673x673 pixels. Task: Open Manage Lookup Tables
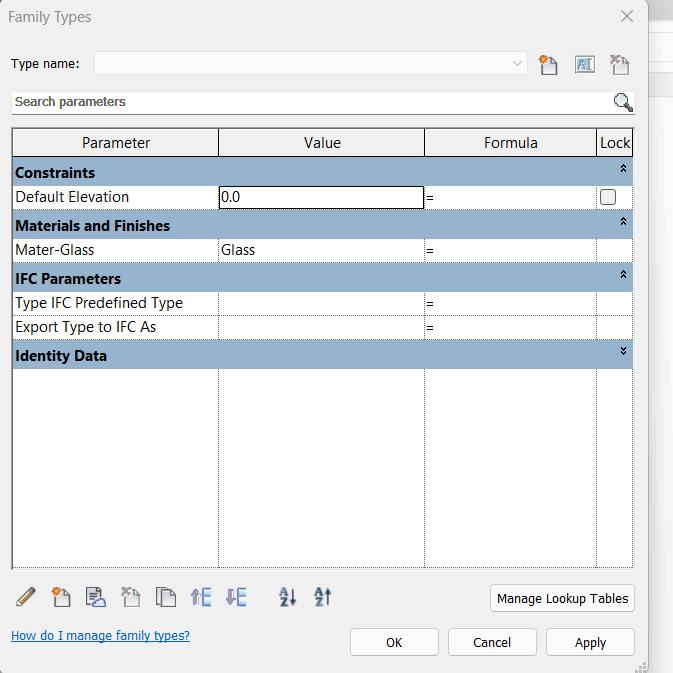point(562,598)
